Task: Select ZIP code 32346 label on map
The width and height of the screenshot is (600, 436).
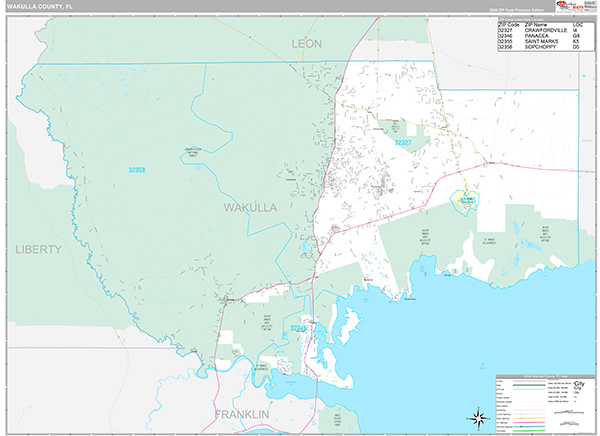Action: pos(298,328)
